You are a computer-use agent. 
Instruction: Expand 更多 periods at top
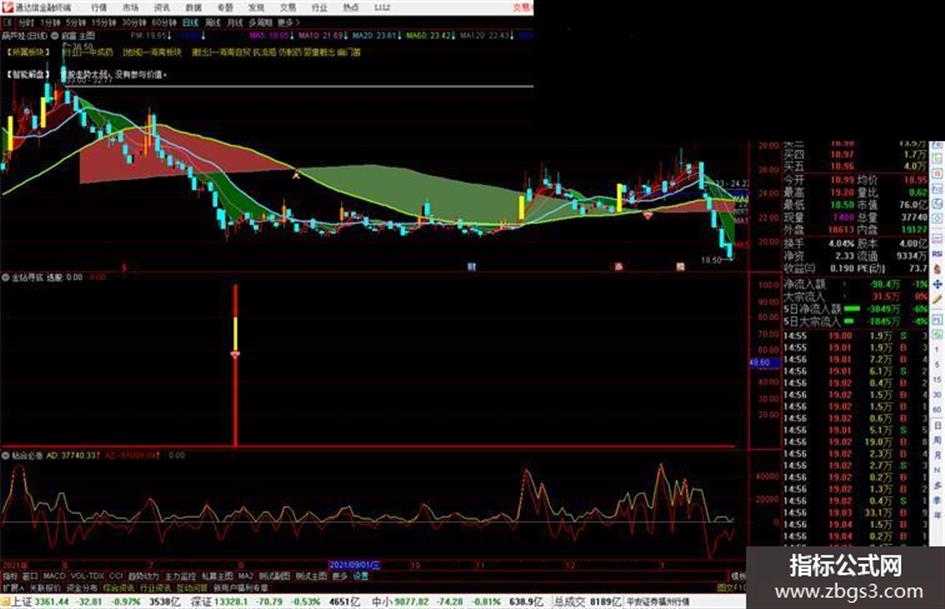coord(288,22)
